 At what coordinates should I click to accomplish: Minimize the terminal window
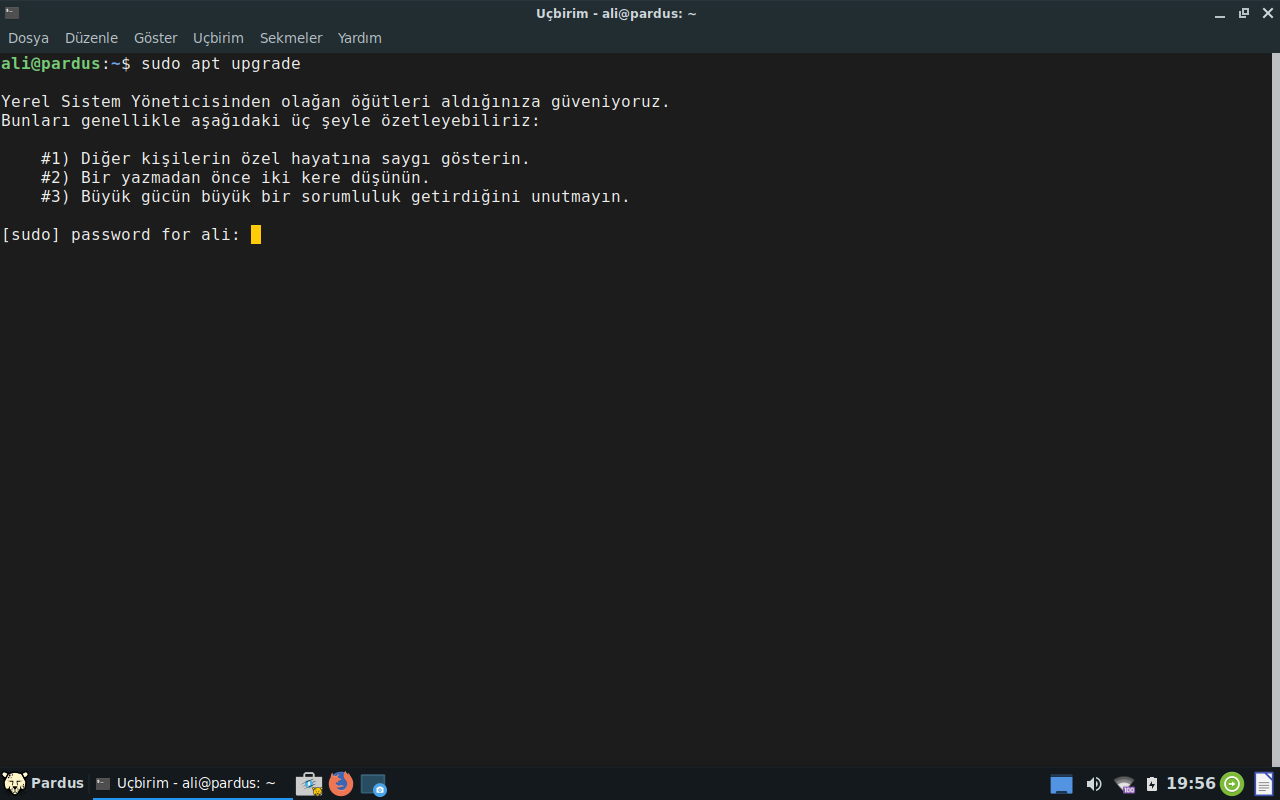click(1221, 13)
